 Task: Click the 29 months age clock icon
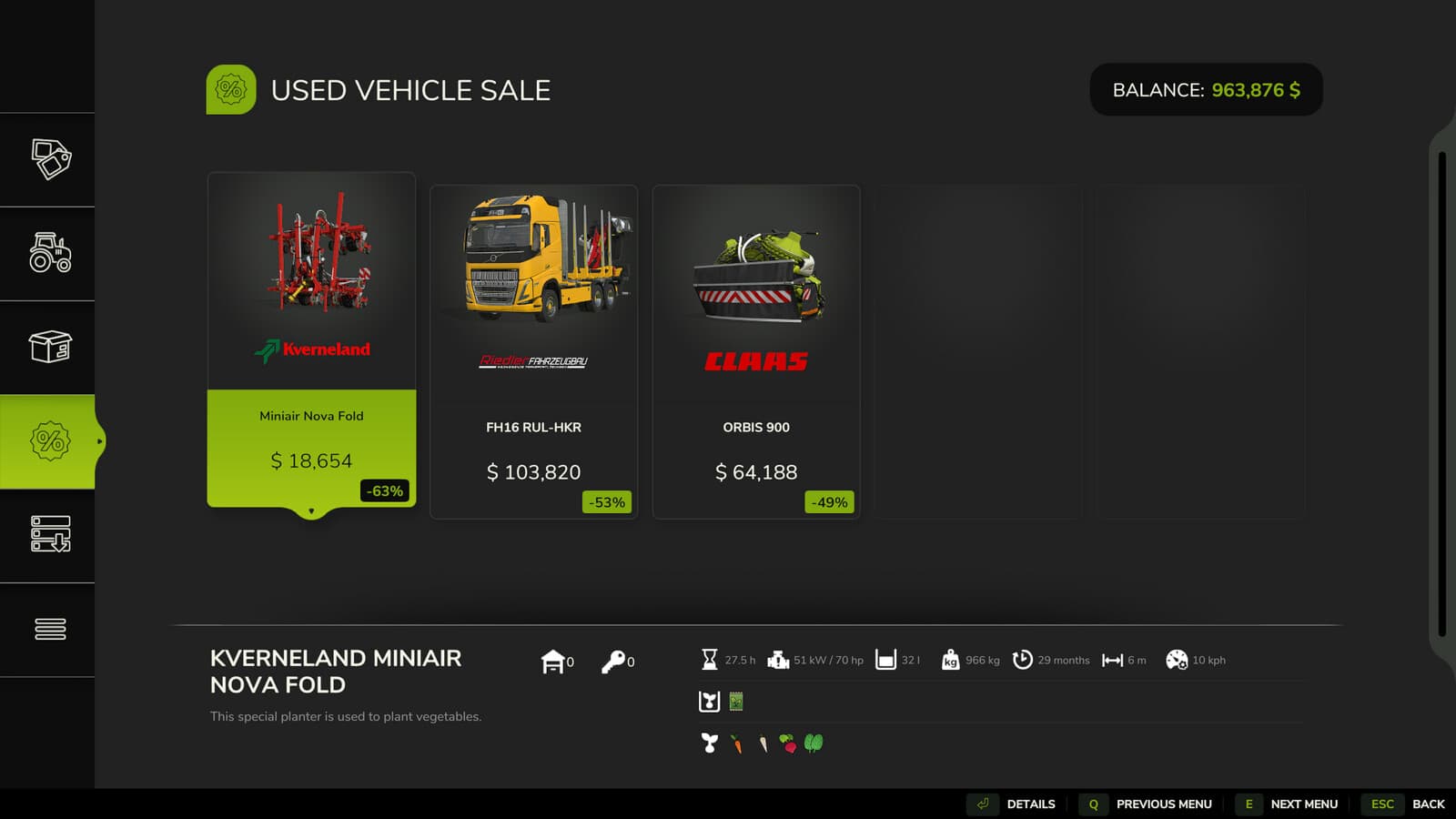point(1023,660)
